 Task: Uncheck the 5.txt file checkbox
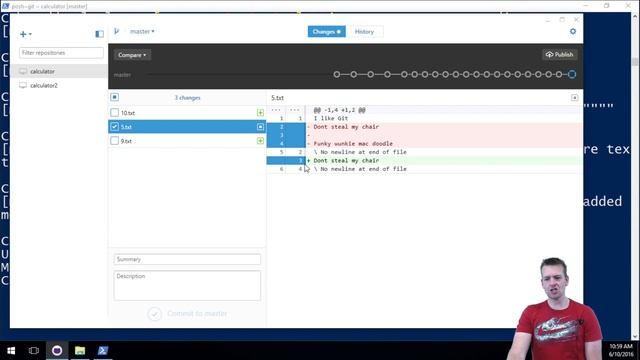(x=115, y=127)
